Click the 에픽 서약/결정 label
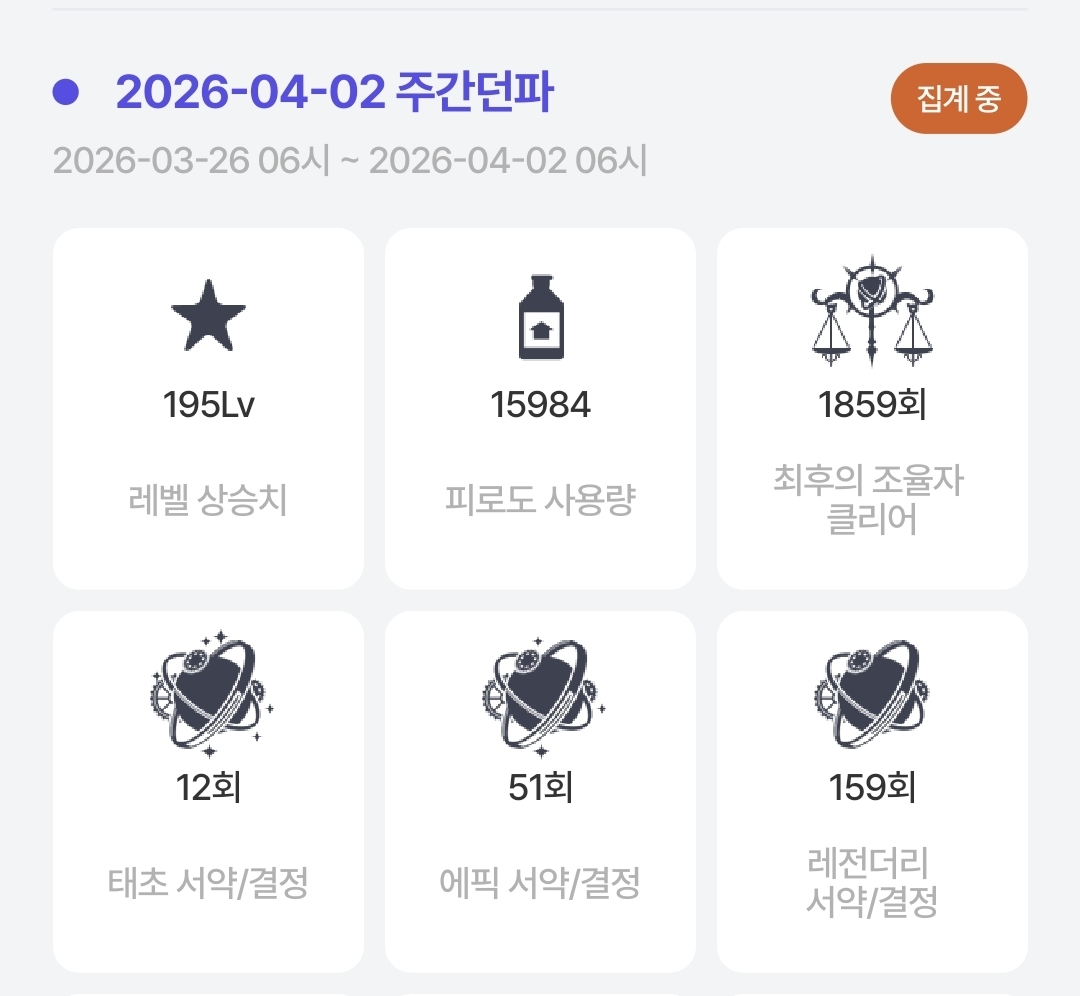1080x996 pixels. (540, 883)
